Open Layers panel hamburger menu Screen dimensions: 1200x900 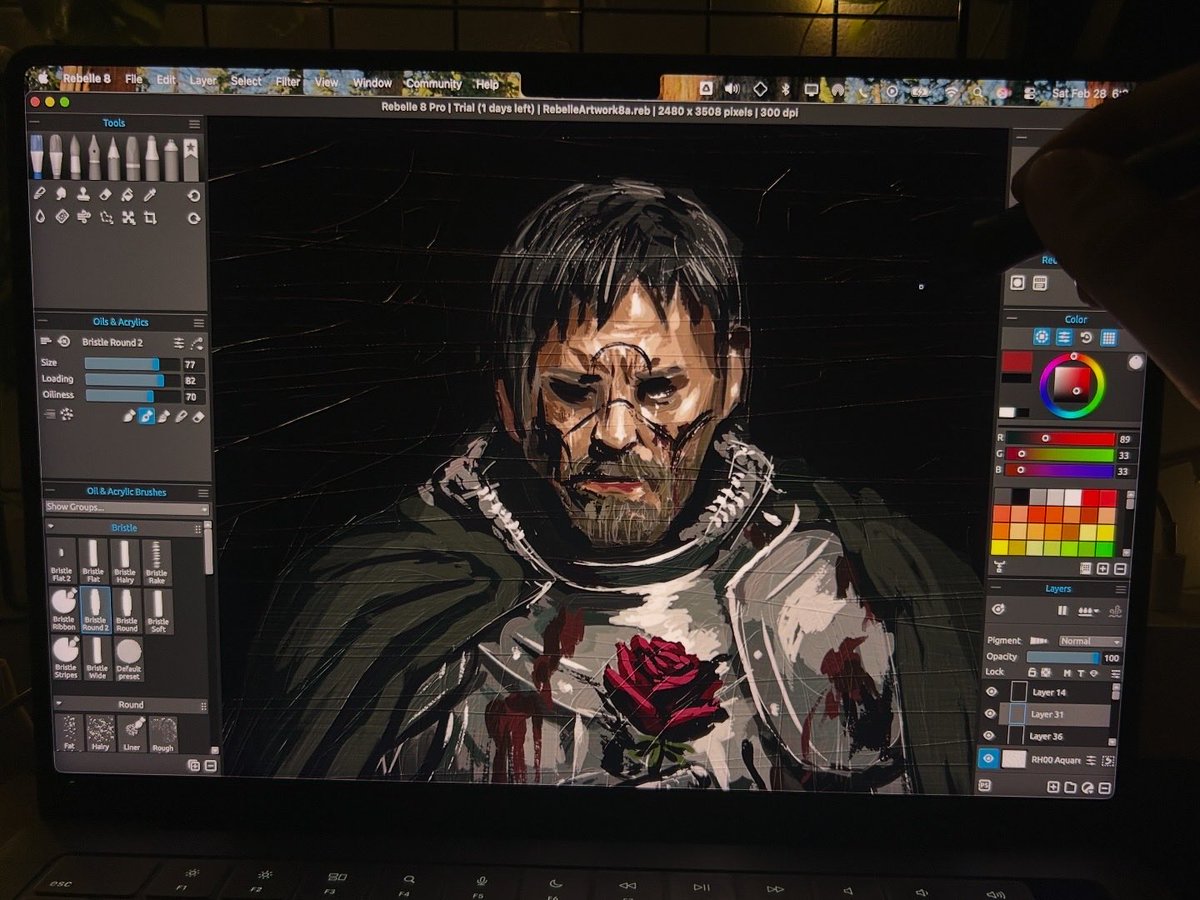coord(1121,590)
